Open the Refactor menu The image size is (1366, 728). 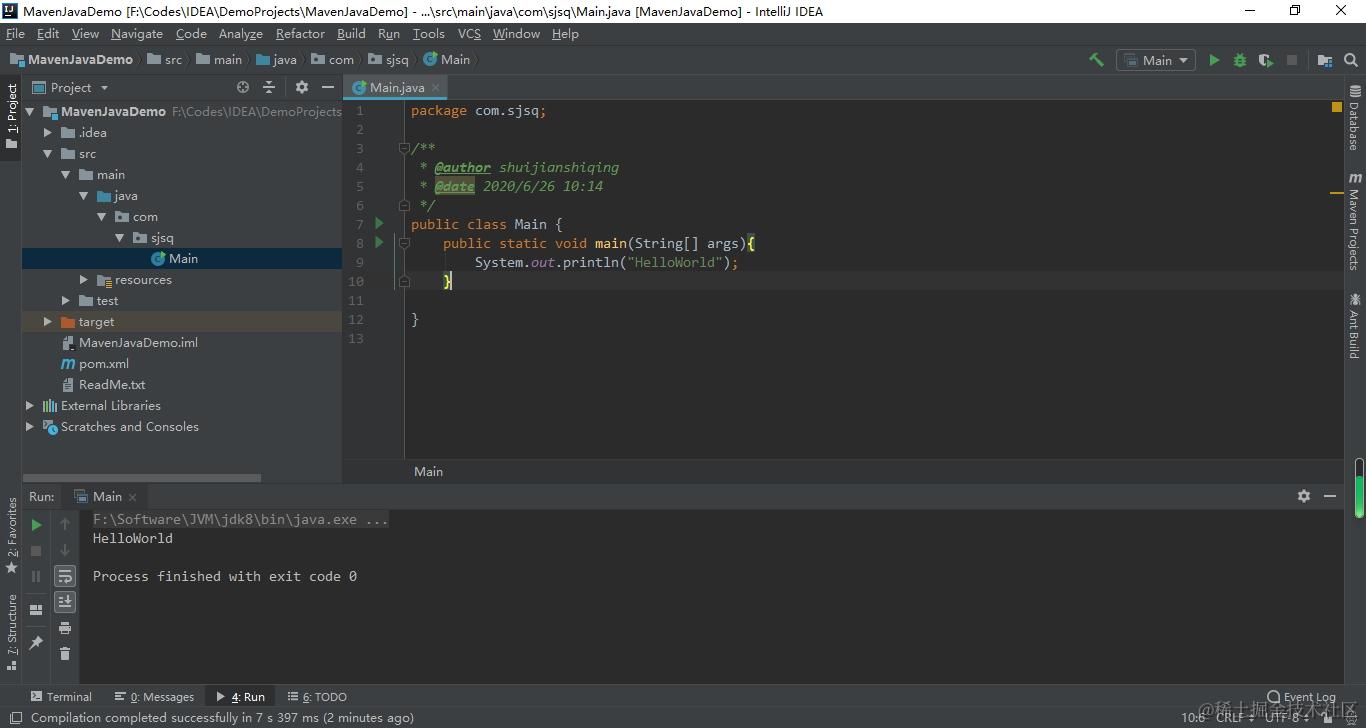300,33
